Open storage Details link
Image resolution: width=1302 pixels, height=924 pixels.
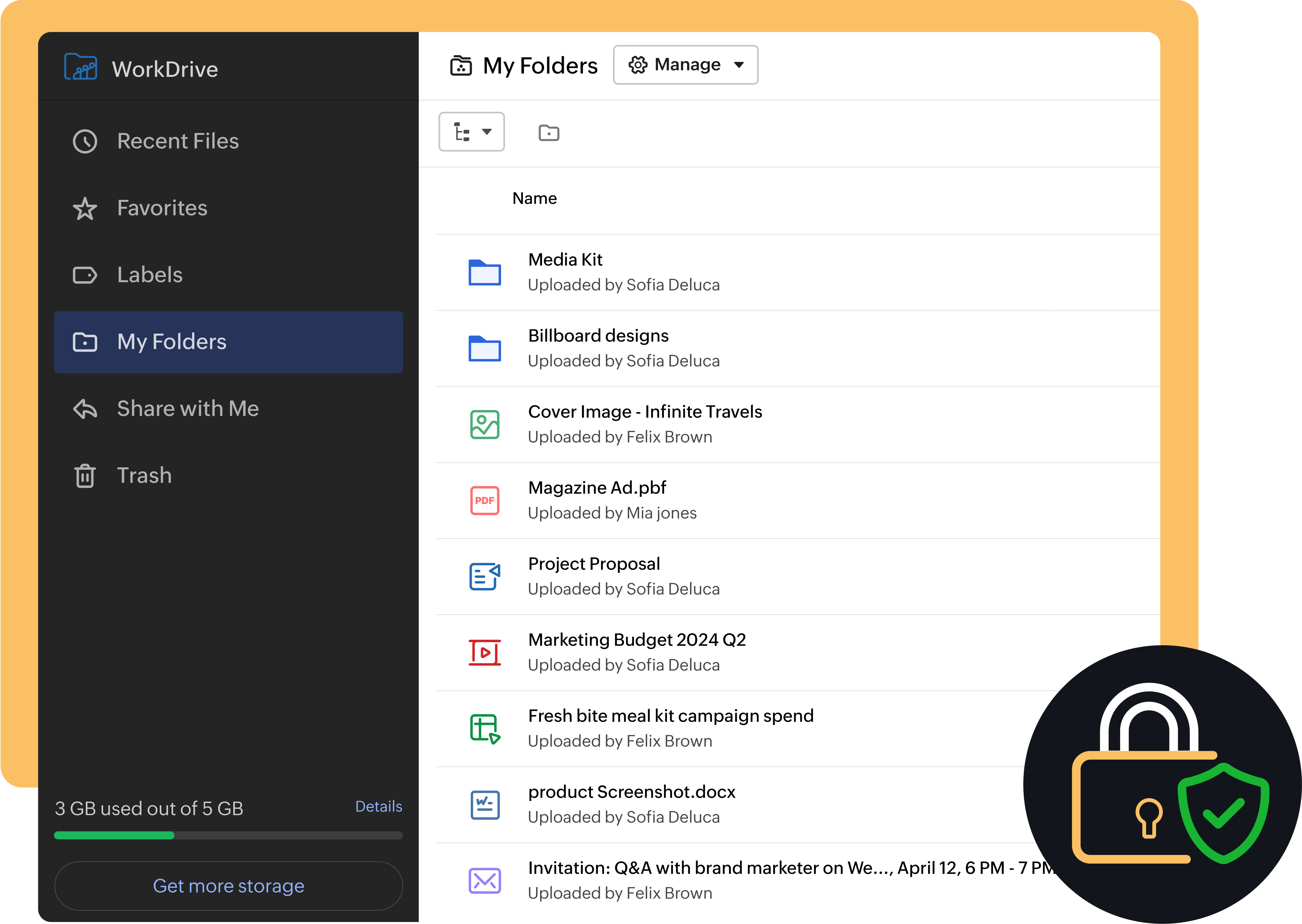click(379, 806)
